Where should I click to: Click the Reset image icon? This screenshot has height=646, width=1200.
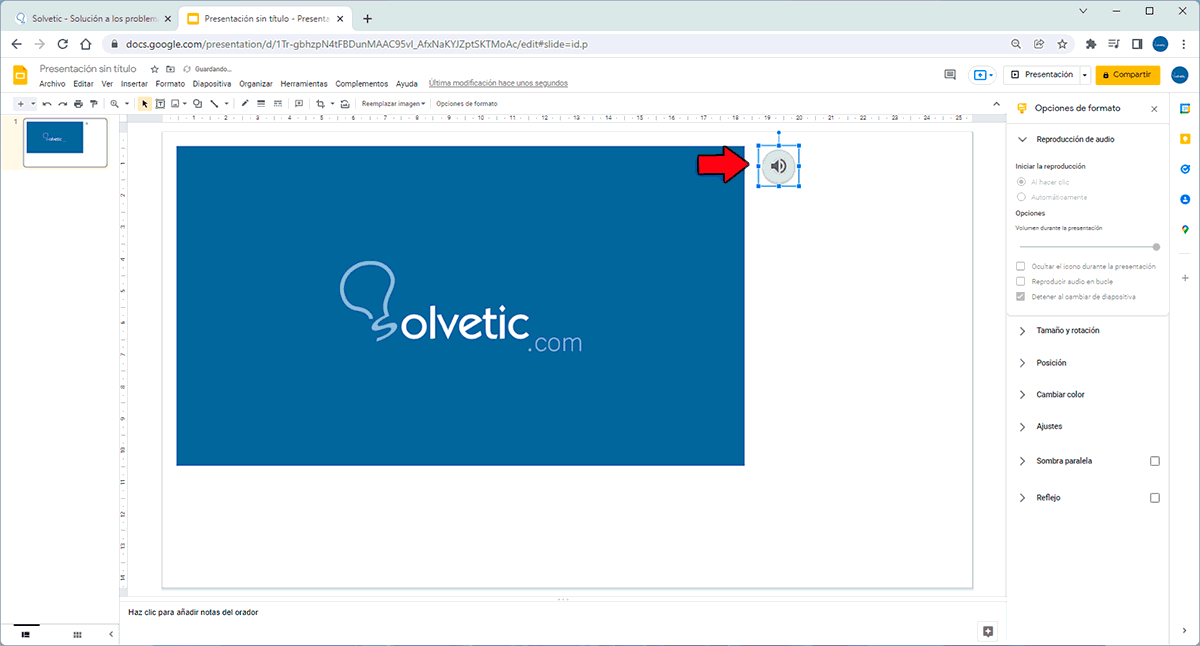[x=346, y=104]
